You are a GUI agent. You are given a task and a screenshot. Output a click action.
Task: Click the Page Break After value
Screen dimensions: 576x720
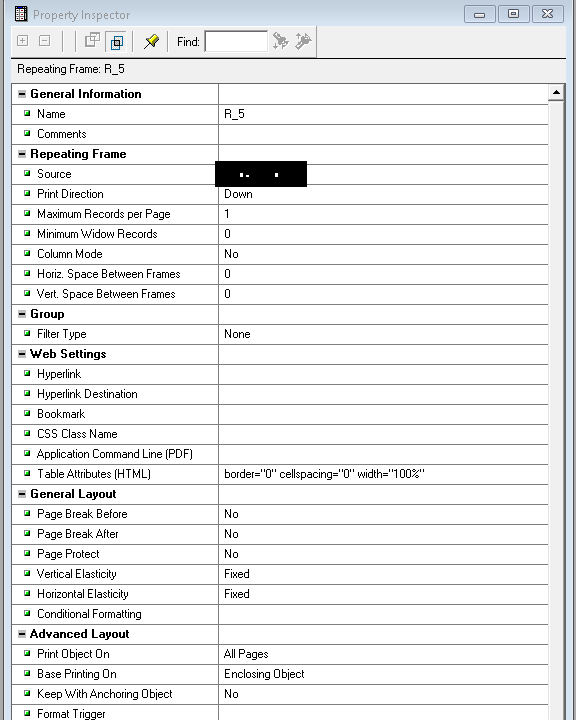[231, 534]
